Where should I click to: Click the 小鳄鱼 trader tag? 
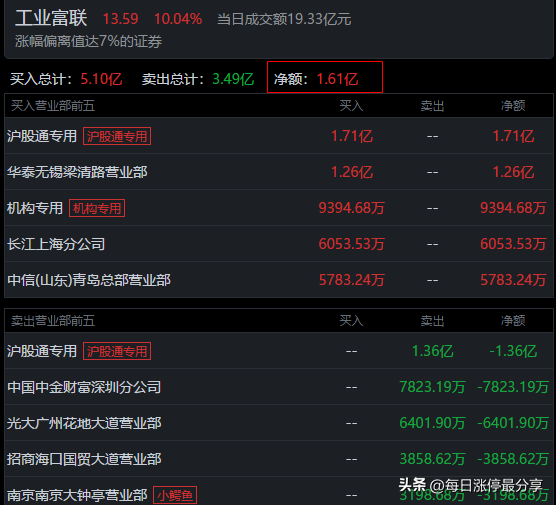tap(175, 495)
